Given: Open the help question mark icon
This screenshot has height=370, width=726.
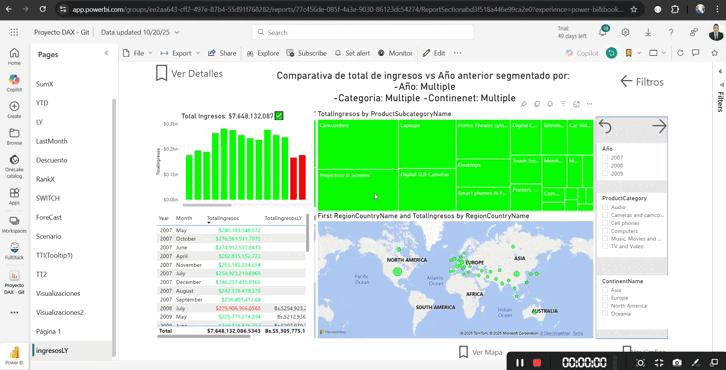Looking at the screenshot, I should tap(671, 32).
